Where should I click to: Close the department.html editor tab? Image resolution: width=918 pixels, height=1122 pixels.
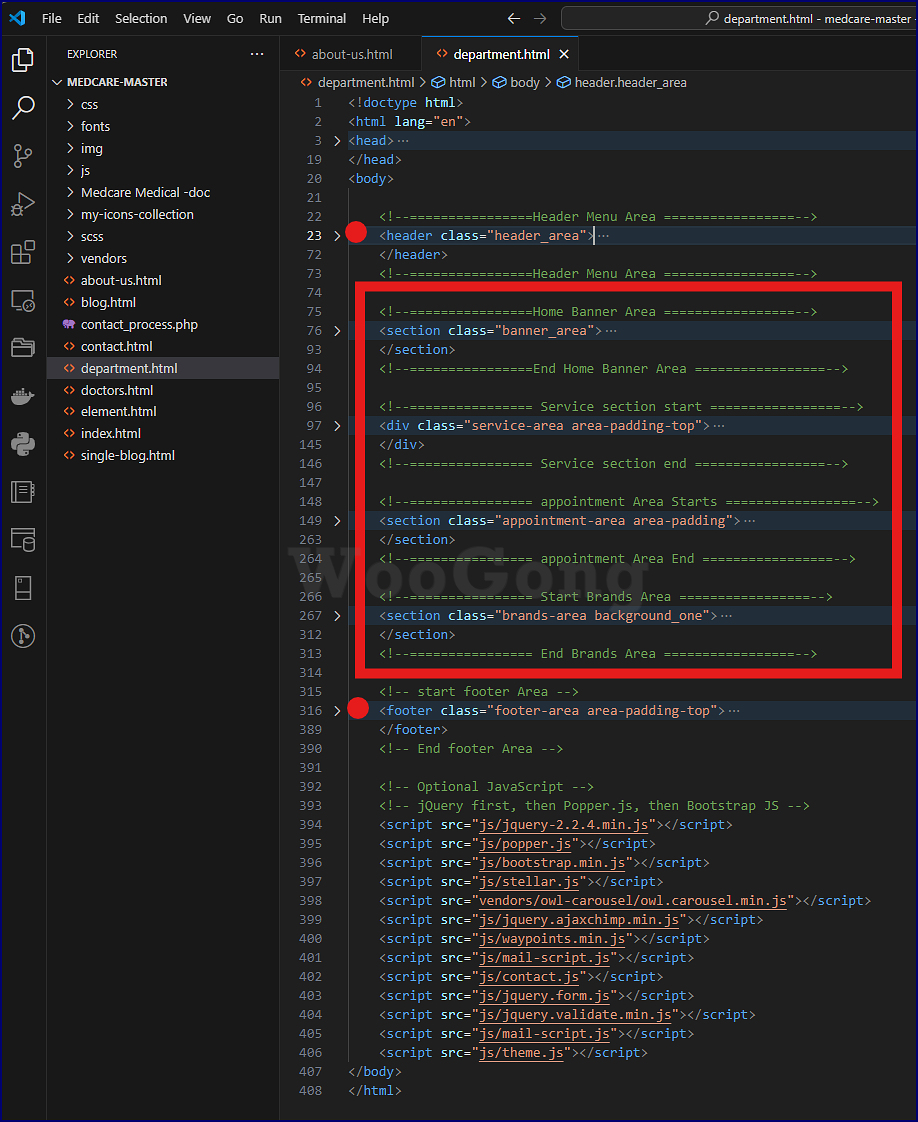(564, 54)
